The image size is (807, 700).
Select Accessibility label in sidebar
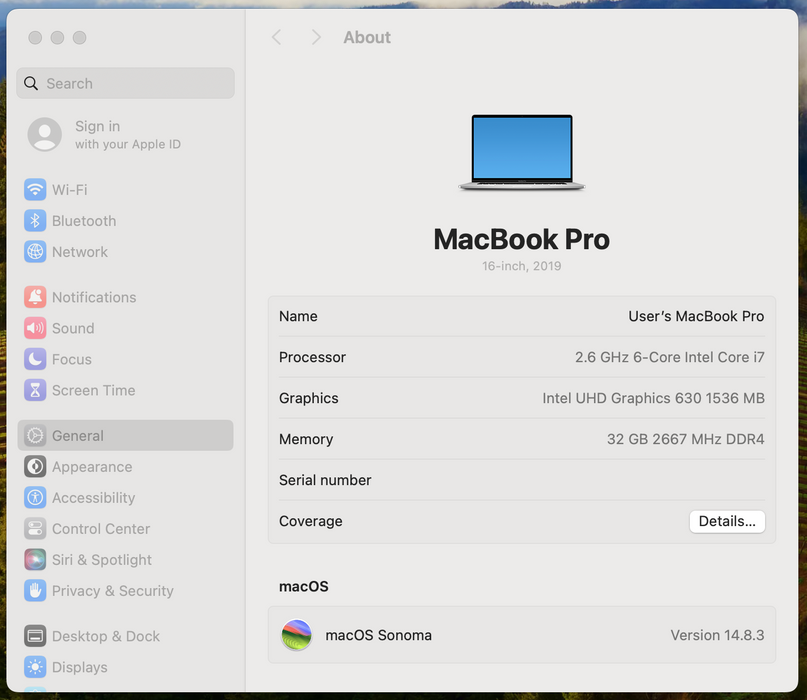coord(94,498)
